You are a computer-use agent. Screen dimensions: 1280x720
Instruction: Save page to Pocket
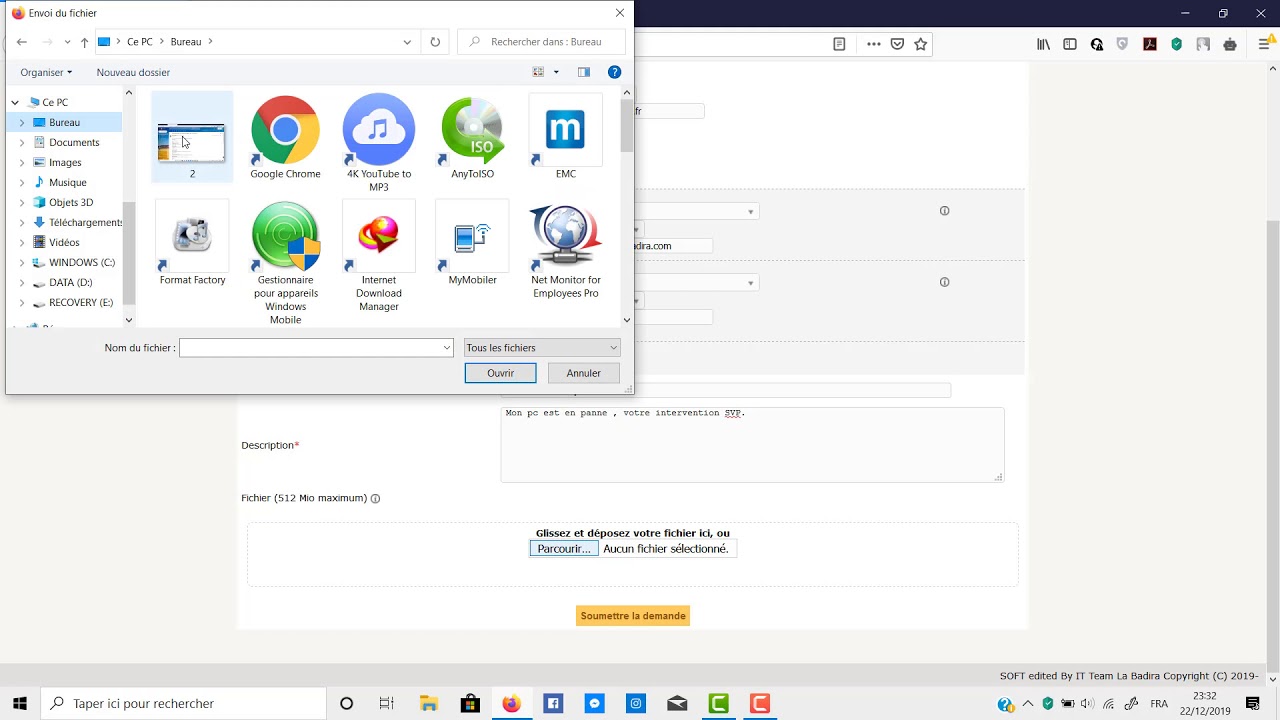[898, 44]
